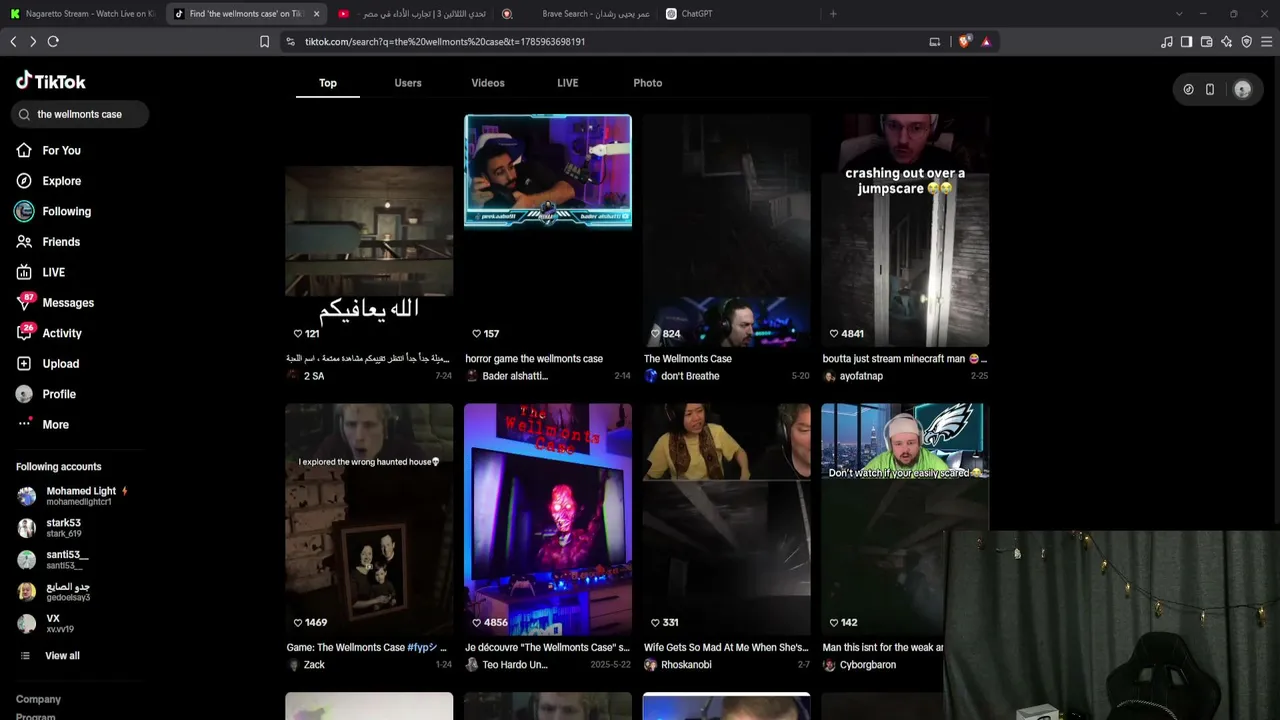The height and width of the screenshot is (720, 1280).
Task: Open the 'I explored the wrong haunted house' video
Action: (x=369, y=520)
